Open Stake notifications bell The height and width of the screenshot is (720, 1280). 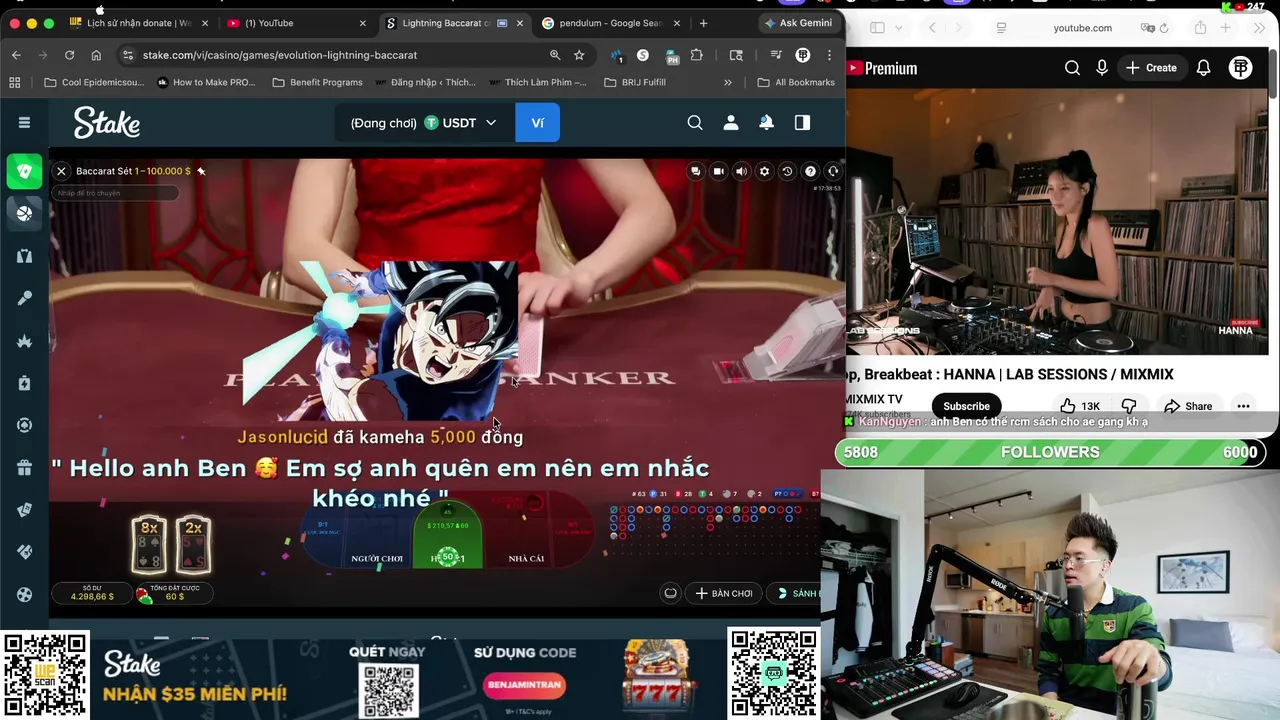pyautogui.click(x=766, y=122)
